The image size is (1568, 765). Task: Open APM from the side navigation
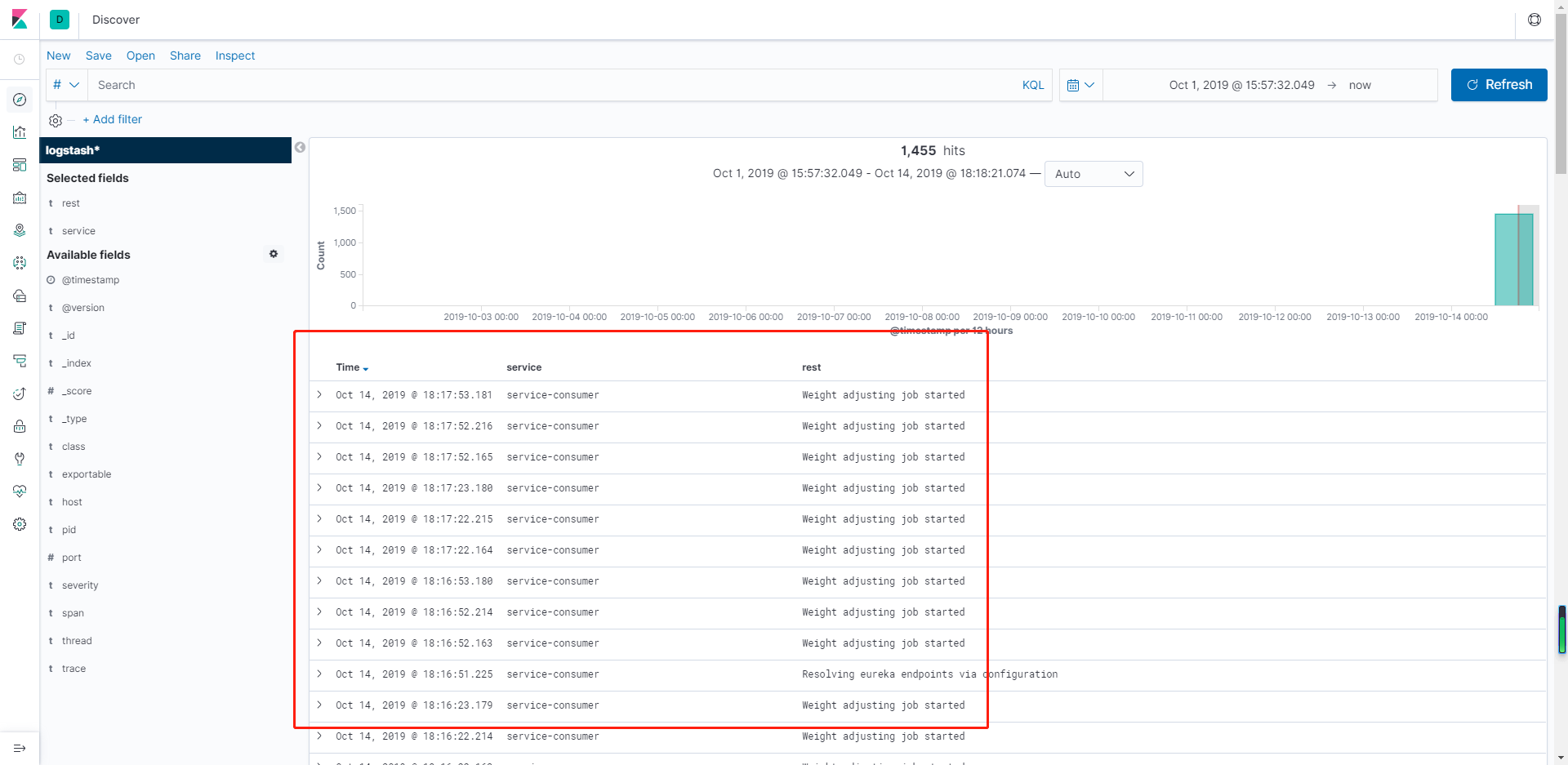[20, 361]
